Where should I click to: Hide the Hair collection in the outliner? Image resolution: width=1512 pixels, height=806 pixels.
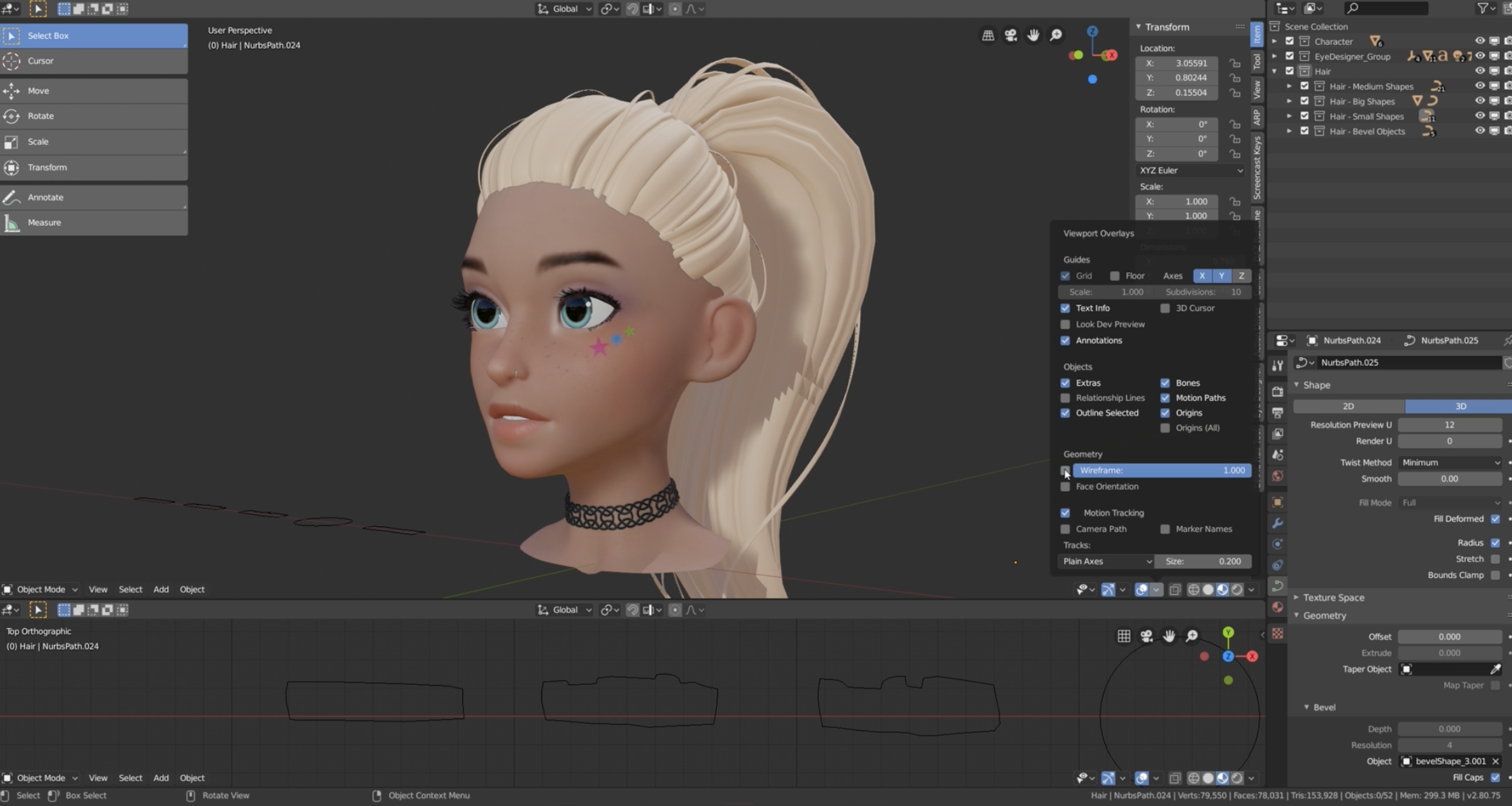(1481, 71)
